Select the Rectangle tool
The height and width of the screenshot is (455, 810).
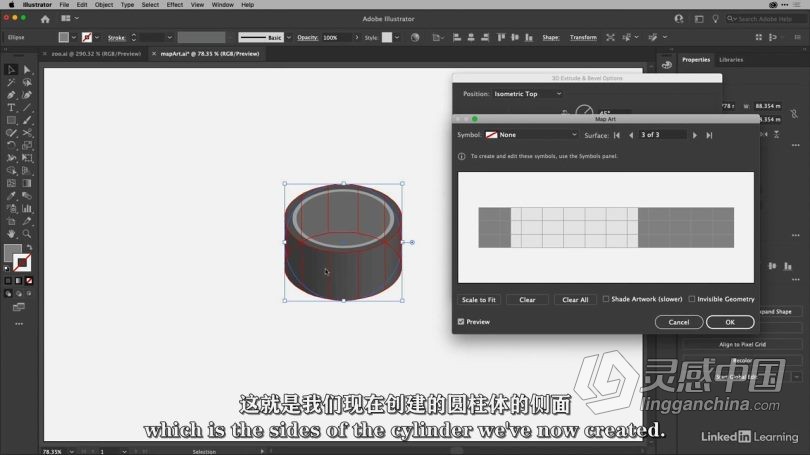coord(11,120)
